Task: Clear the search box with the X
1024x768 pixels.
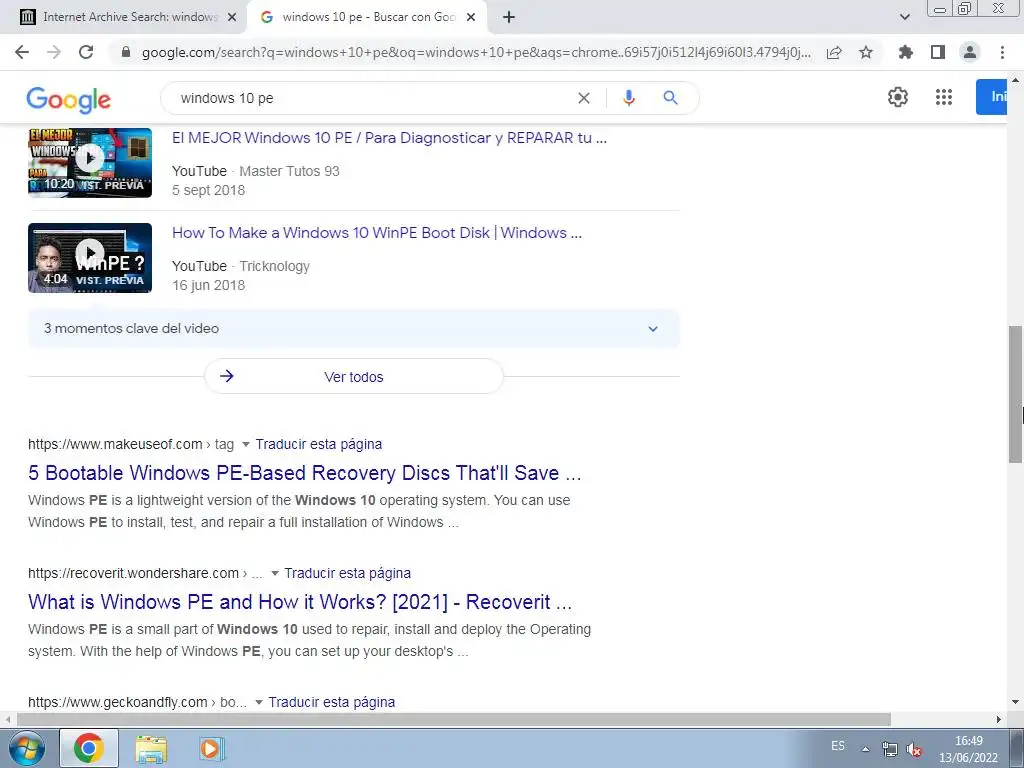Action: [584, 98]
